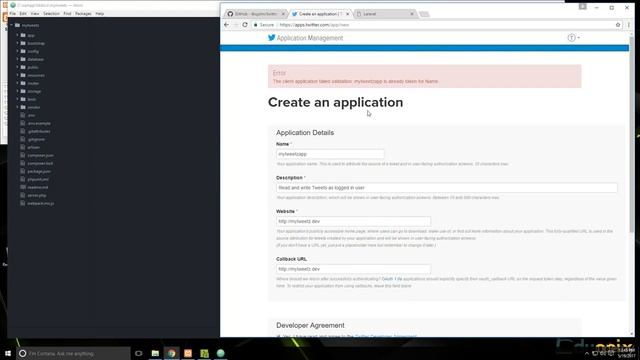Bookmark page with the star icon
This screenshot has width=640, height=360.
[x=618, y=25]
